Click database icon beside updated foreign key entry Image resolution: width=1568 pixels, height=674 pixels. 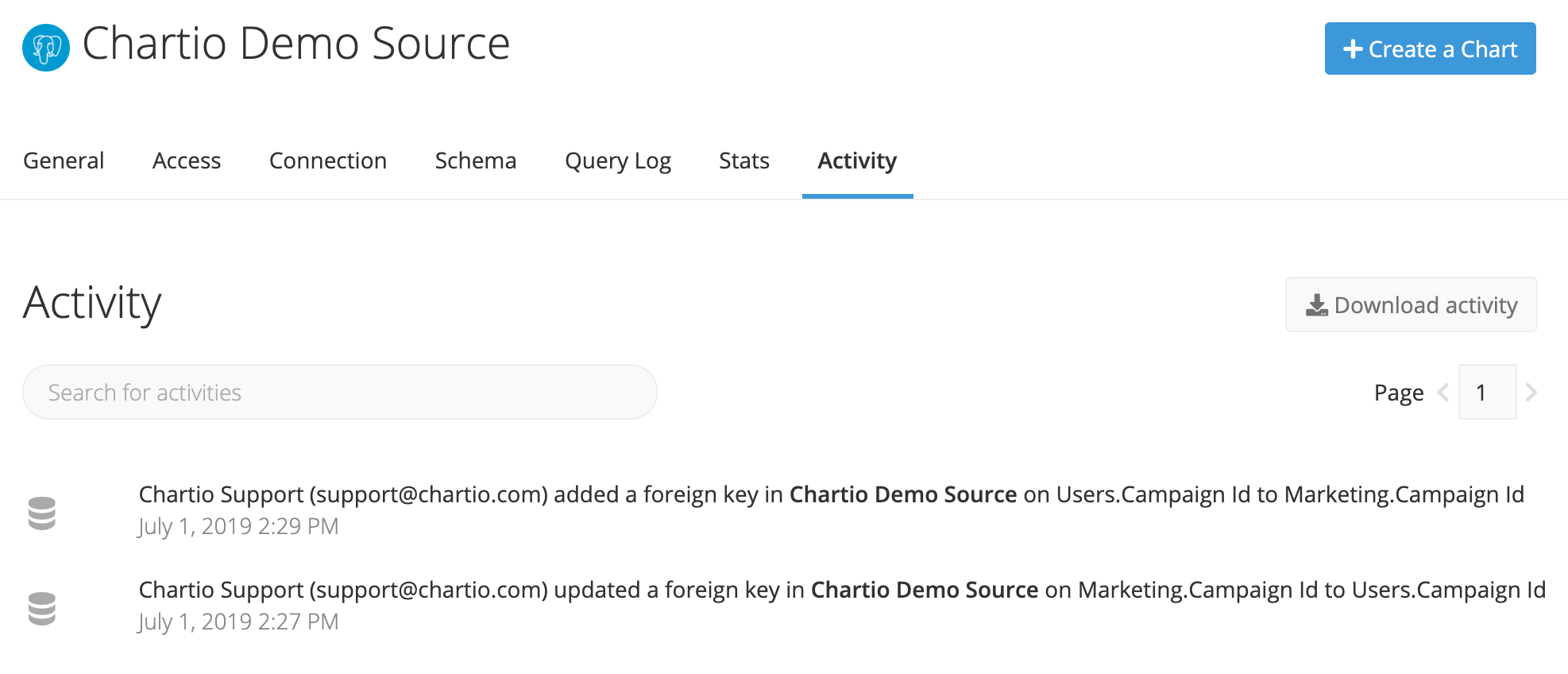tap(42, 609)
